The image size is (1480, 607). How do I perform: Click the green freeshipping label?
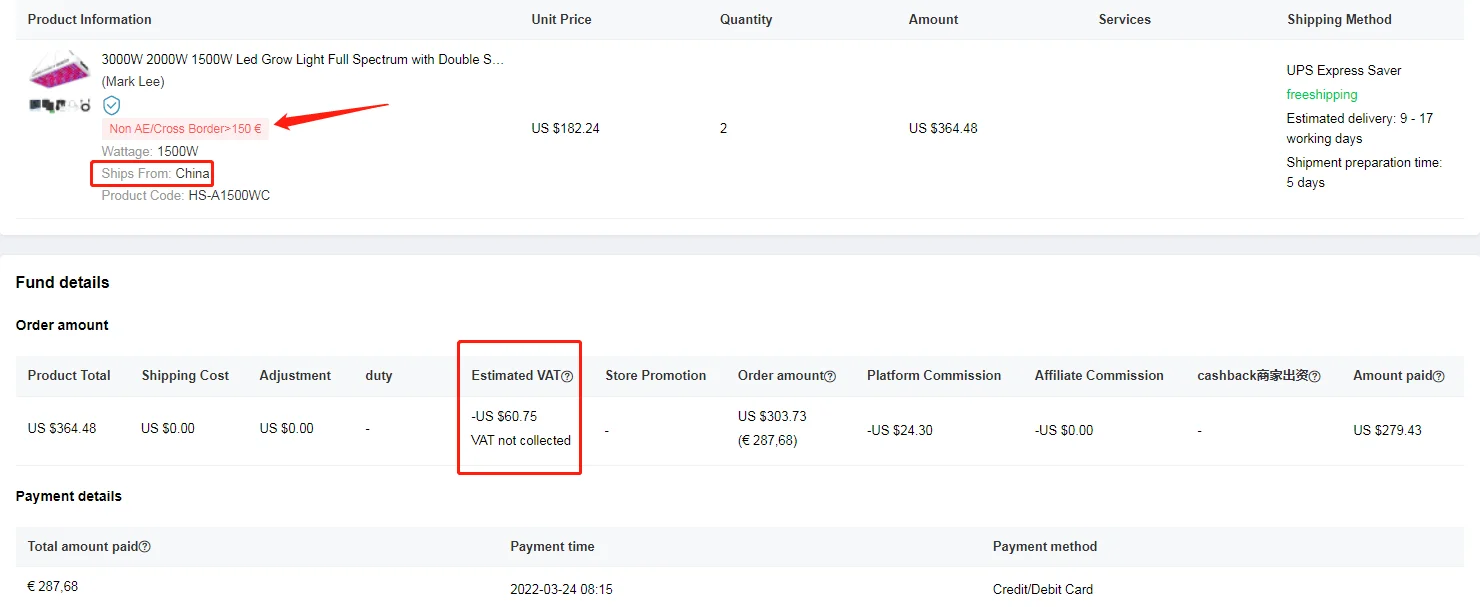tap(1322, 95)
